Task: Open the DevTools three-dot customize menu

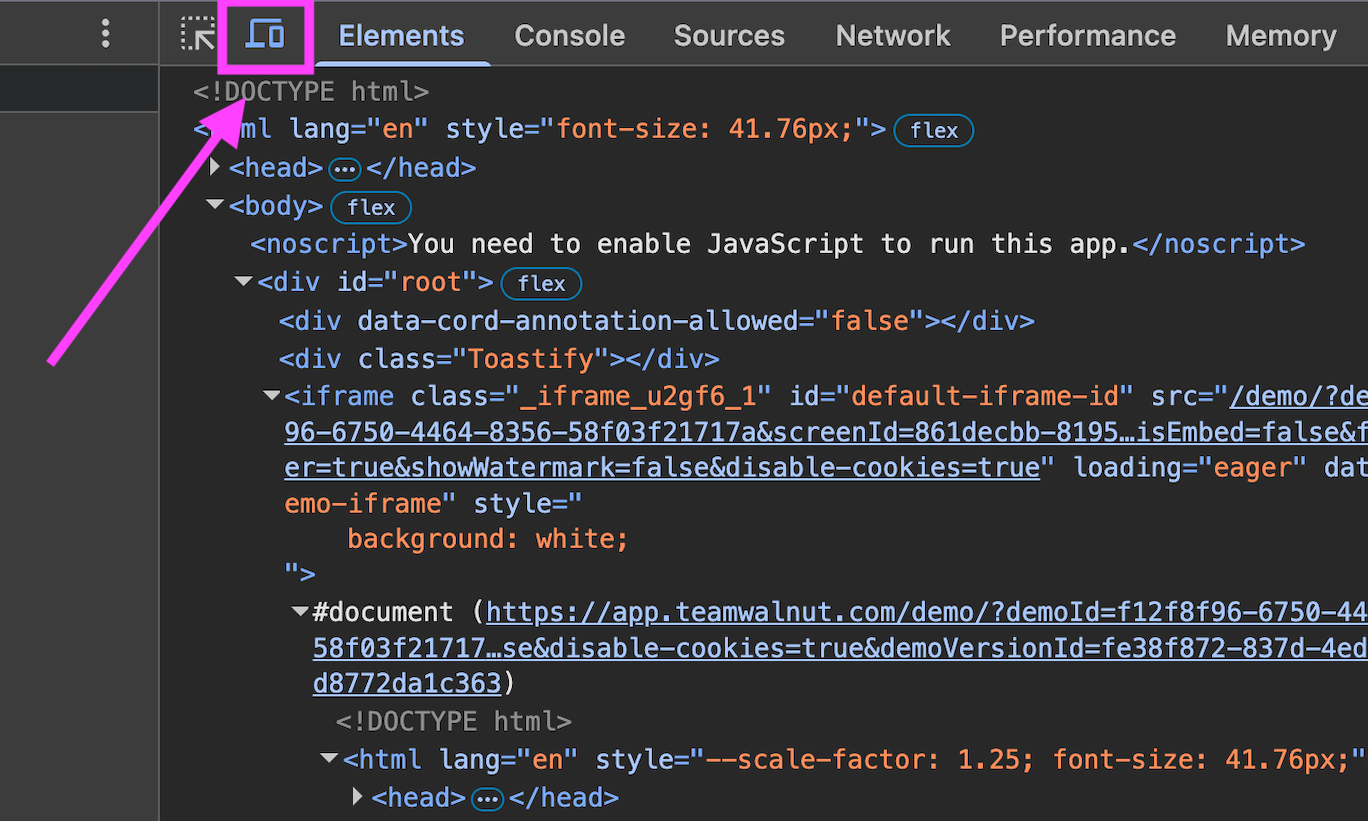Action: point(105,33)
